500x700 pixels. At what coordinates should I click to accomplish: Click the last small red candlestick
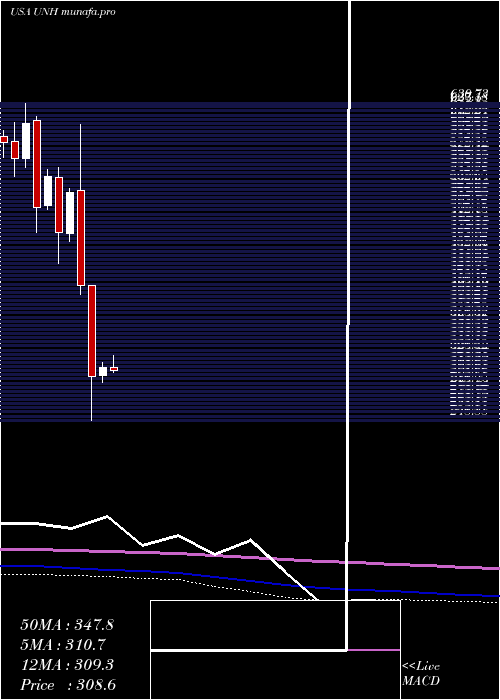[114, 369]
